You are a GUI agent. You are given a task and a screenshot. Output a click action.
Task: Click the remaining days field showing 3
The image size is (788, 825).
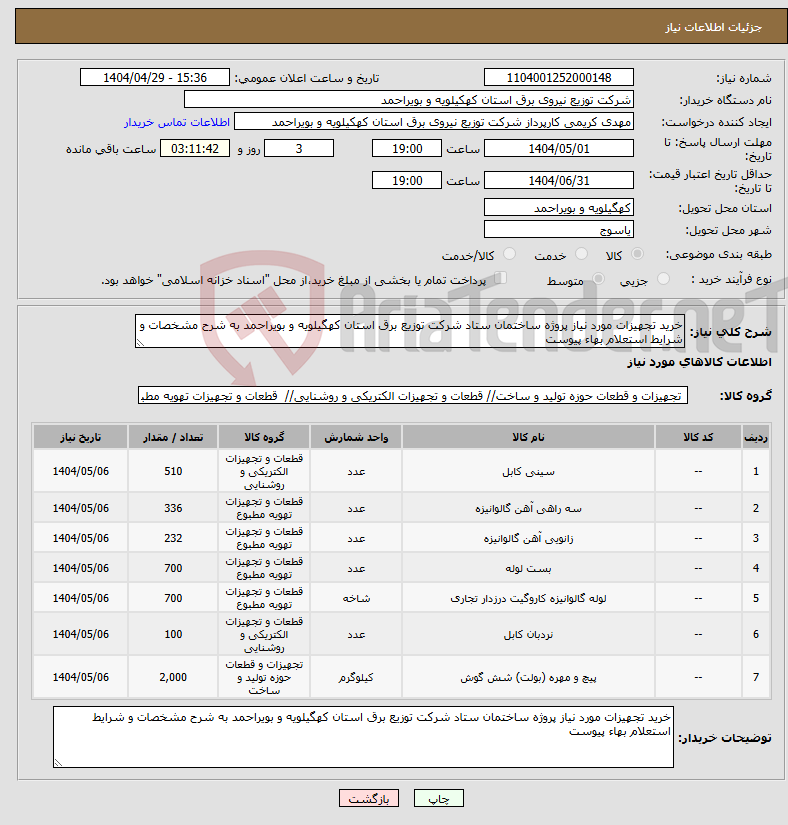pos(299,148)
